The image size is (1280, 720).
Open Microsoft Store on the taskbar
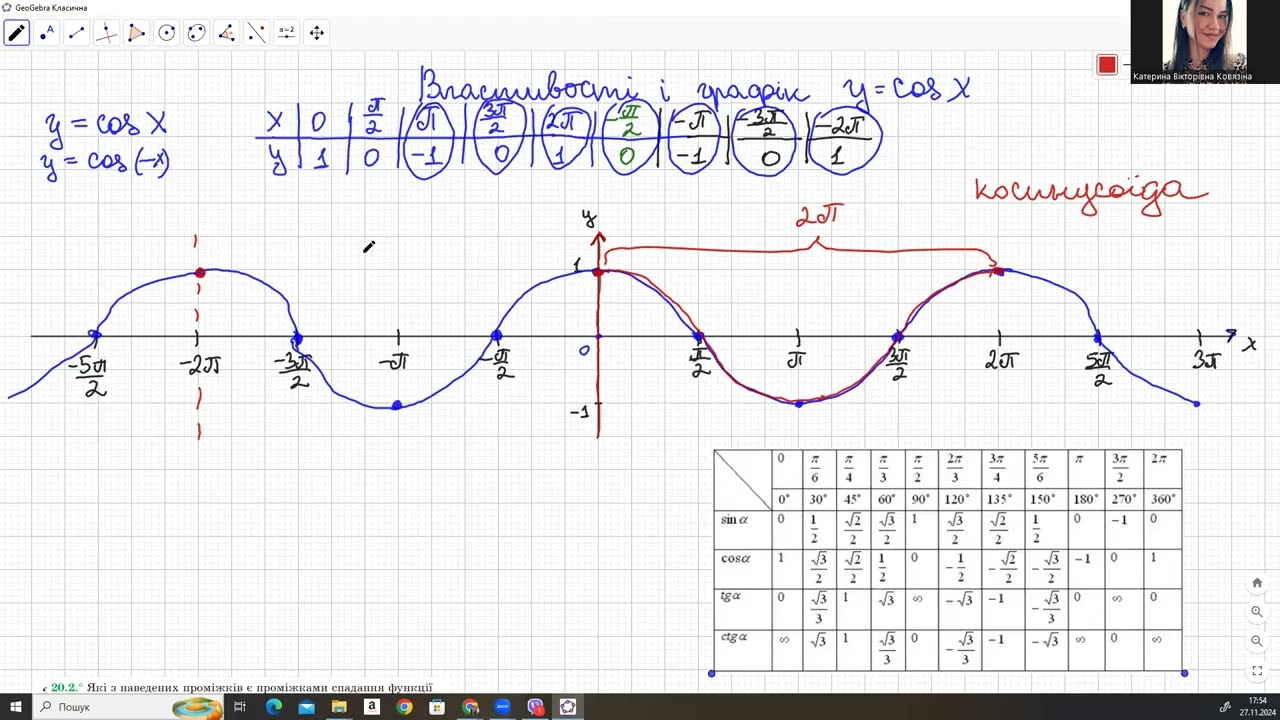point(437,707)
